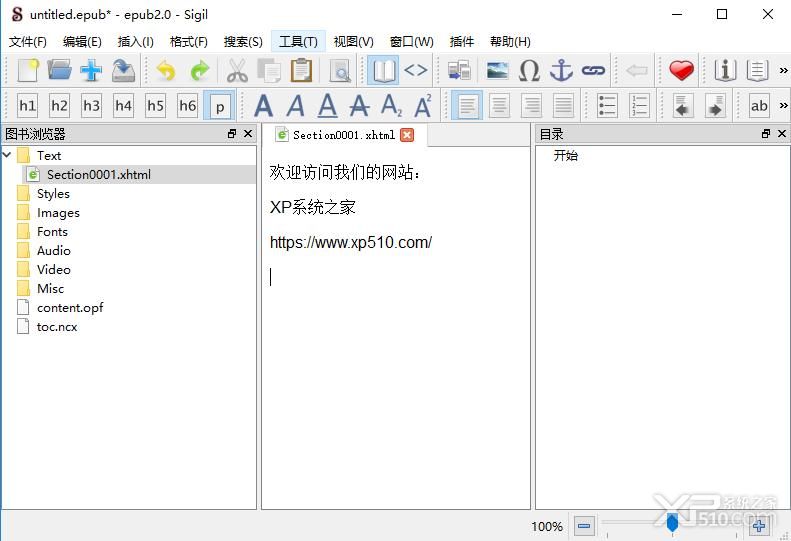The width and height of the screenshot is (791, 541).
Task: Apply Heading 1 style
Action: pos(27,105)
